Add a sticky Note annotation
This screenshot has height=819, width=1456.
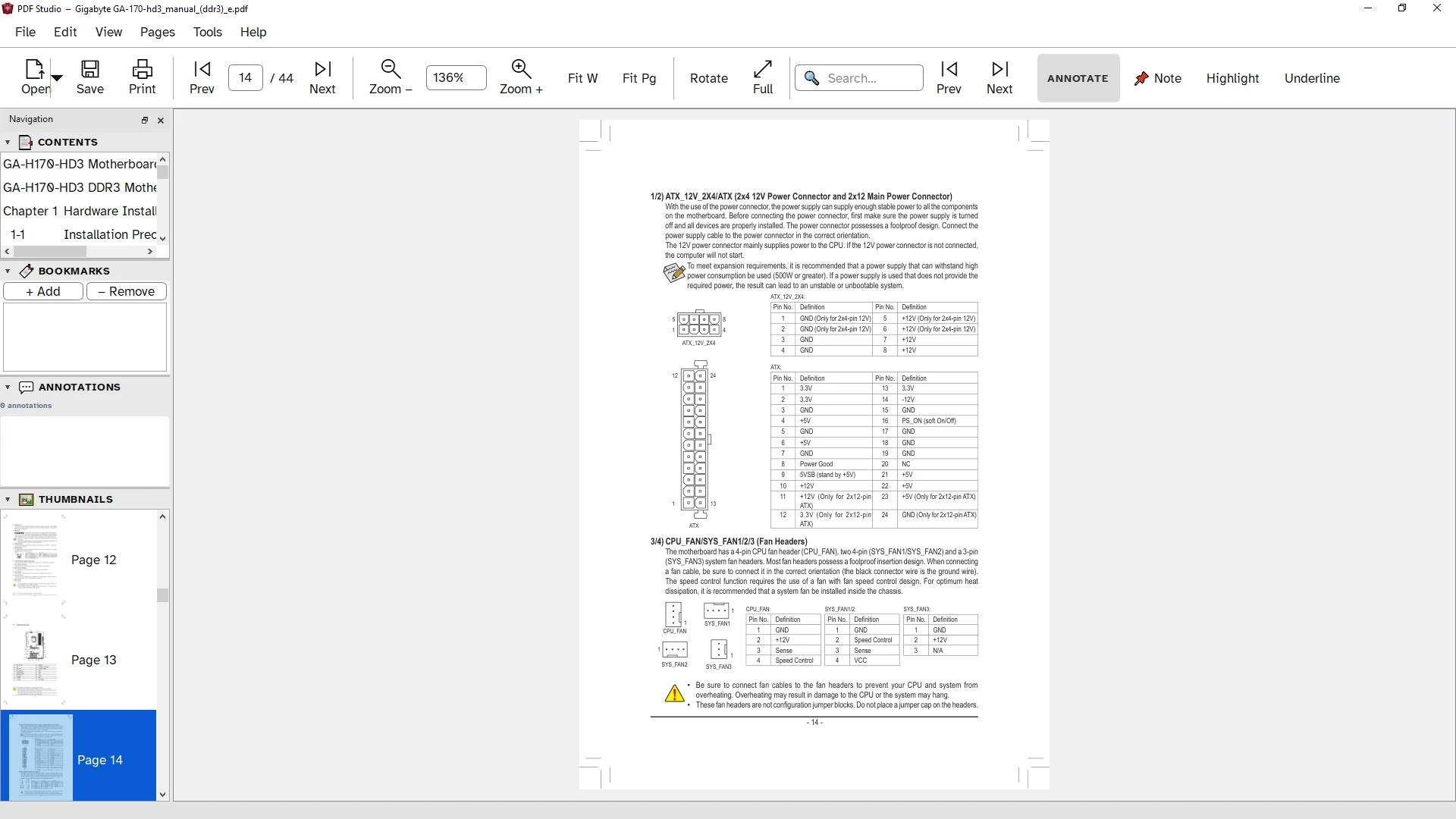click(1157, 78)
